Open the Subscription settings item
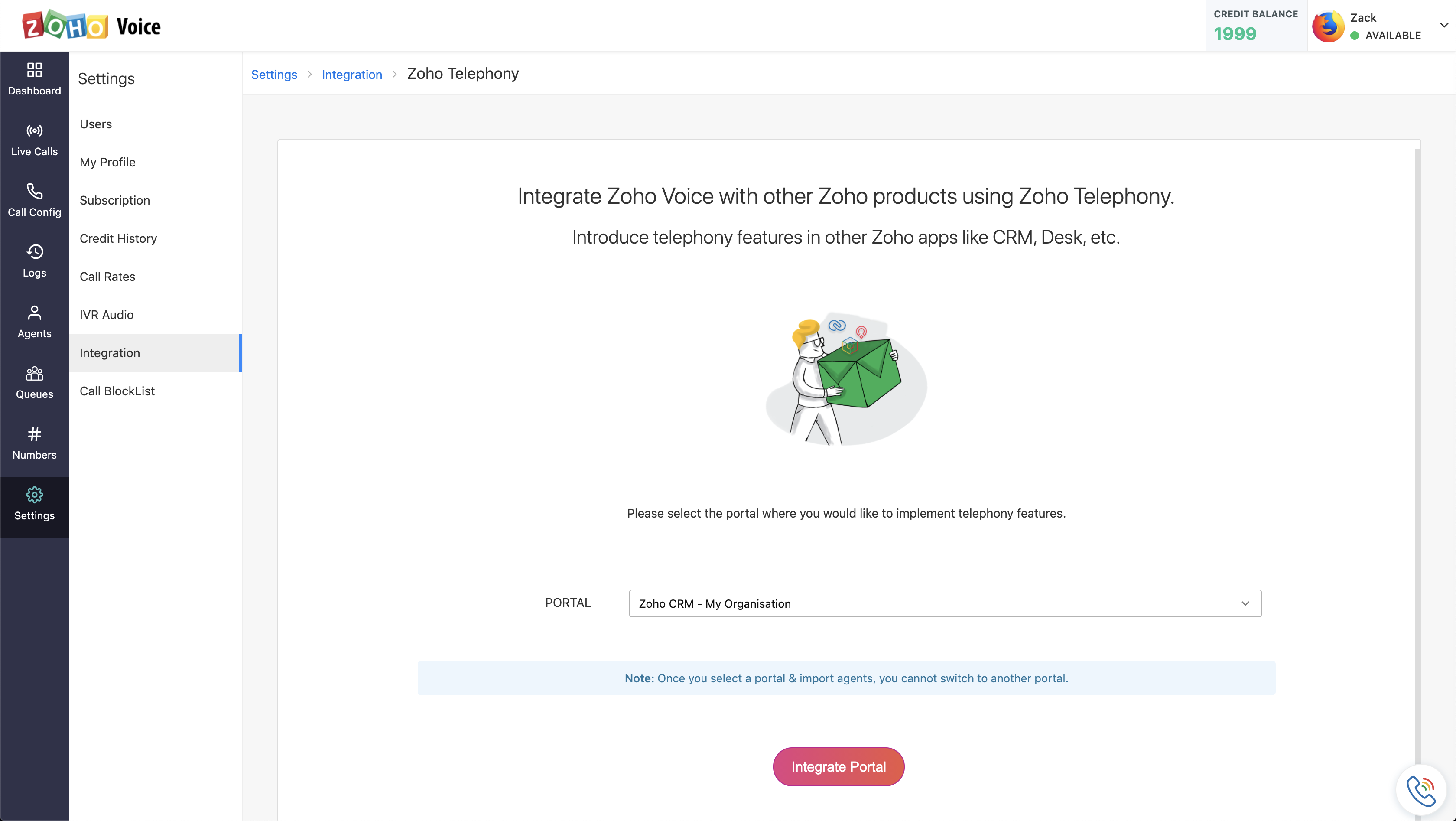Screen dimensions: 1456x821 (115, 200)
